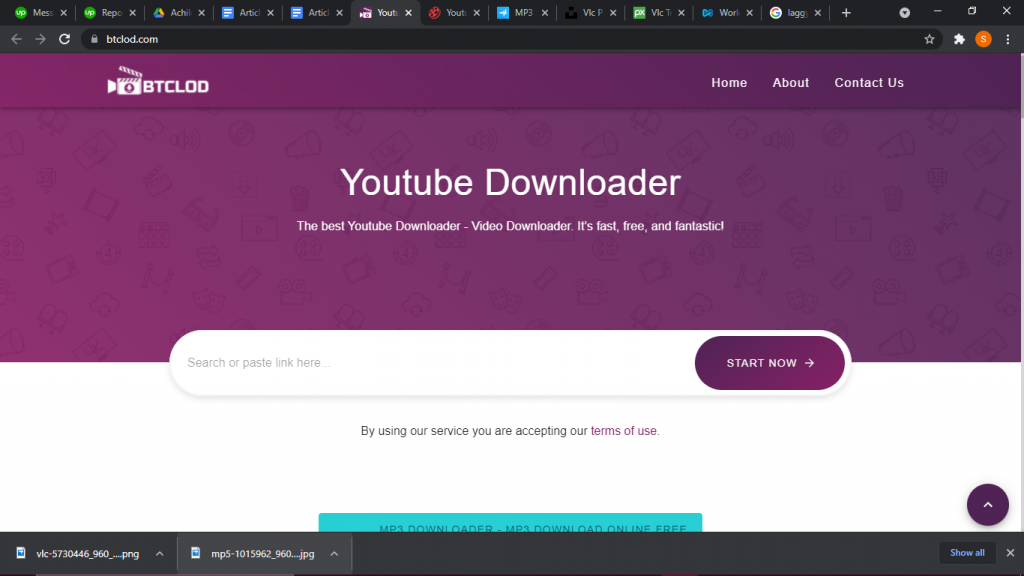The width and height of the screenshot is (1024, 576).
Task: Expand options for the mp5-1015962 download
Action: click(334, 554)
